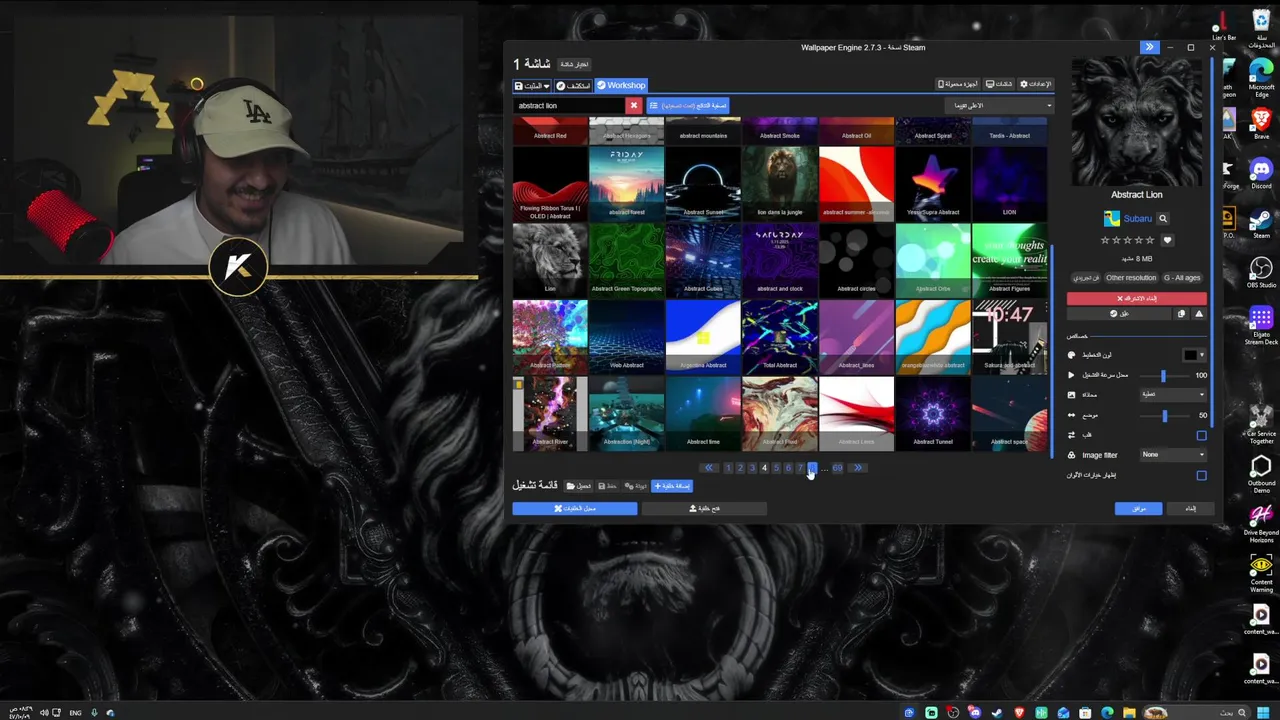Image resolution: width=1280 pixels, height=720 pixels.
Task: Click the 'abstract lion' search field
Action: tap(570, 105)
